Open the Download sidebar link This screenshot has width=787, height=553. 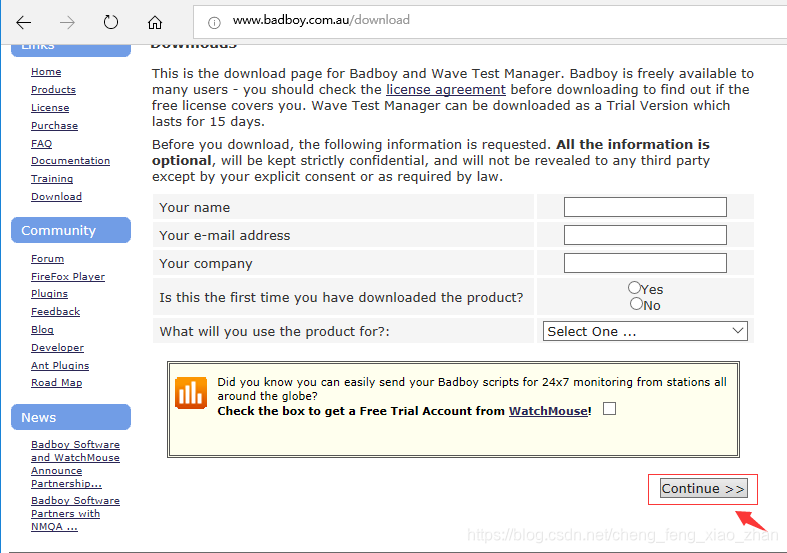56,197
